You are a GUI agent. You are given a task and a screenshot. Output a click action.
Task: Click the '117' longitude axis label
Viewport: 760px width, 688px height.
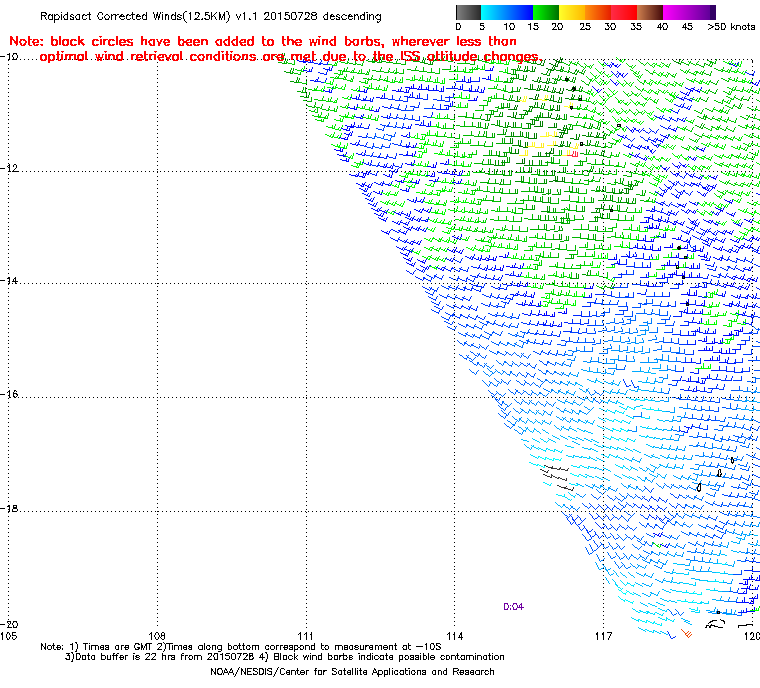(x=603, y=636)
